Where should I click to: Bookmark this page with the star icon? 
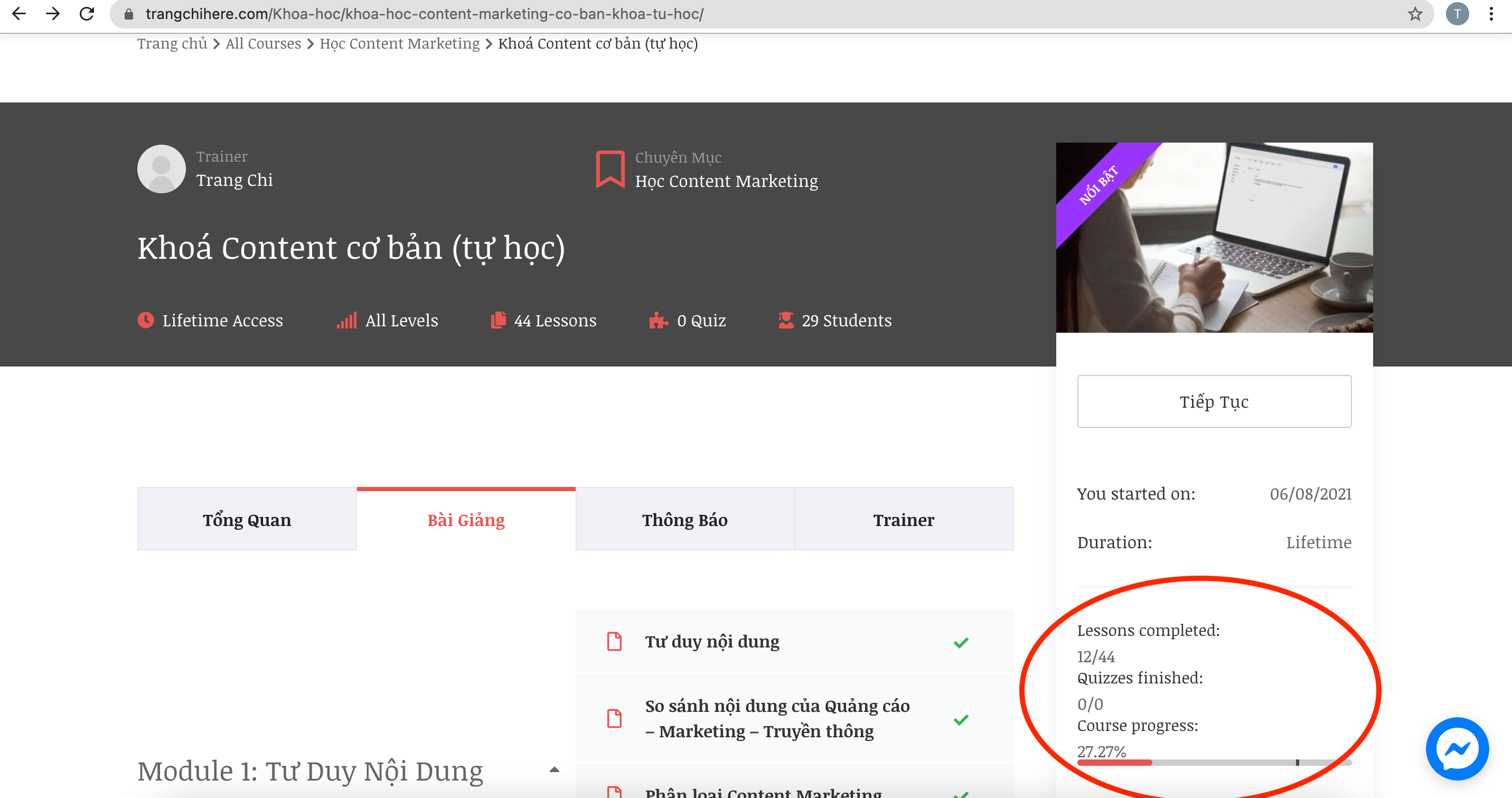1415,14
